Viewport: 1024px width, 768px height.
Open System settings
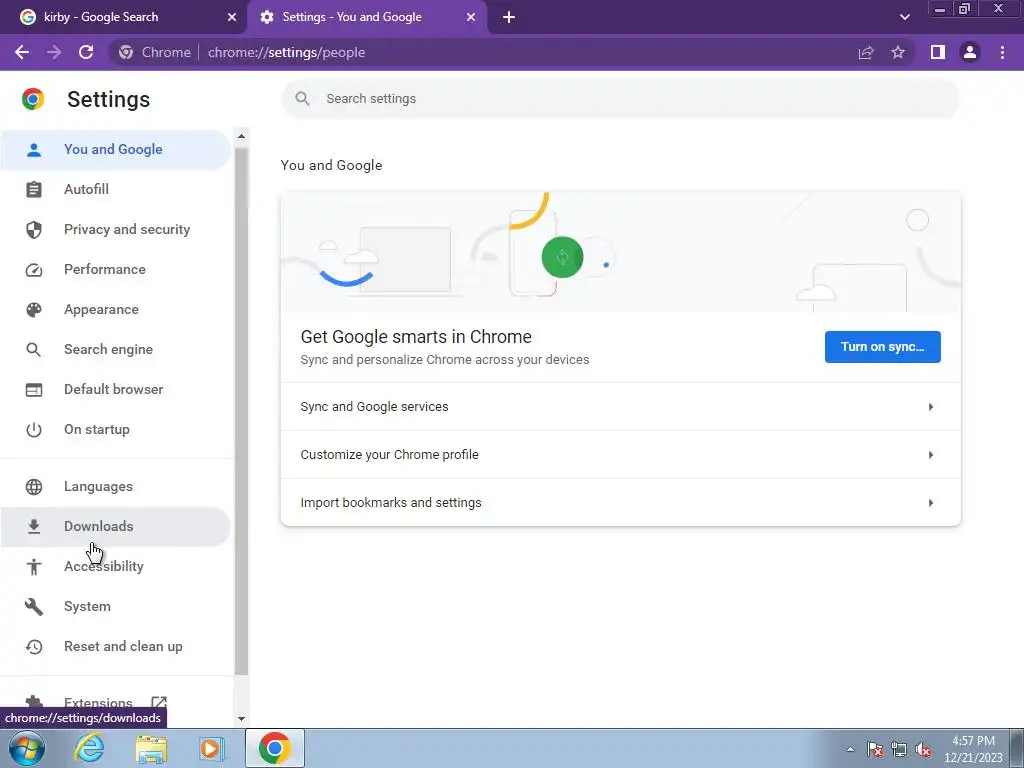pyautogui.click(x=115, y=607)
